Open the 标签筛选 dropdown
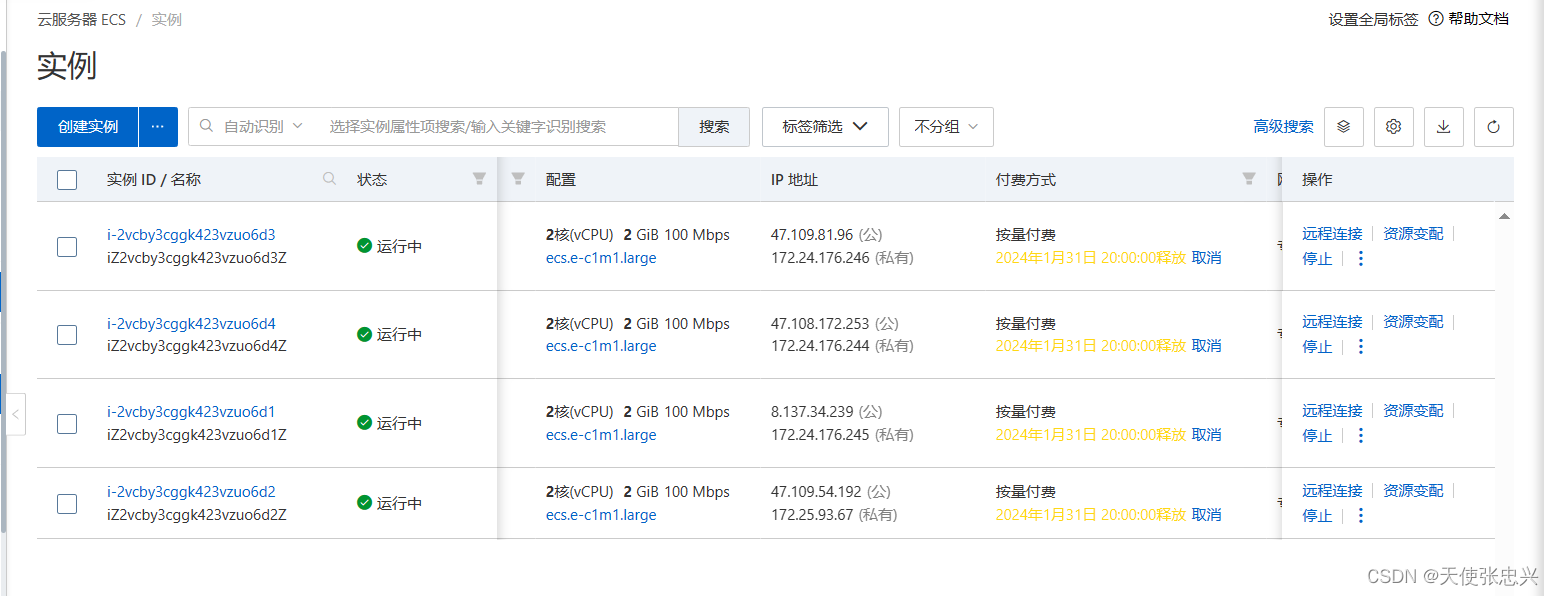This screenshot has height=596, width=1554. coord(825,127)
